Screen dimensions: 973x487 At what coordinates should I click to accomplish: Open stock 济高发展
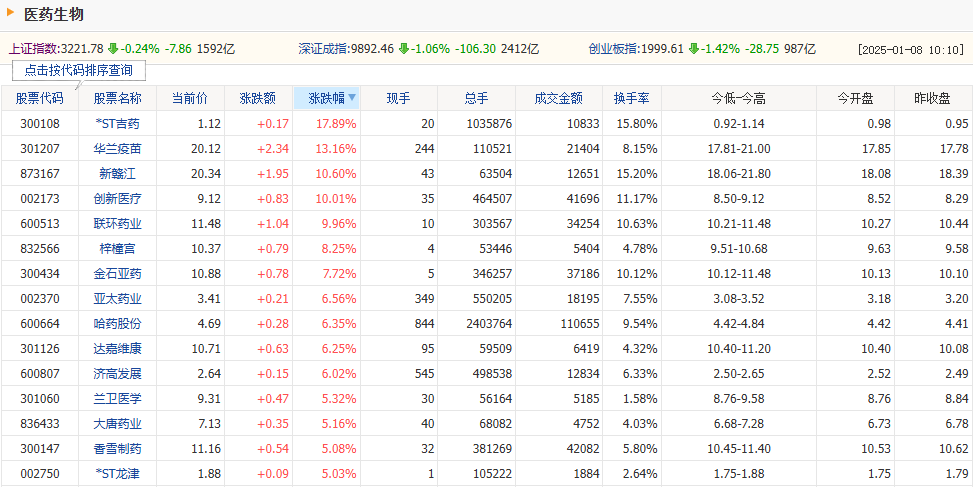[x=118, y=373]
